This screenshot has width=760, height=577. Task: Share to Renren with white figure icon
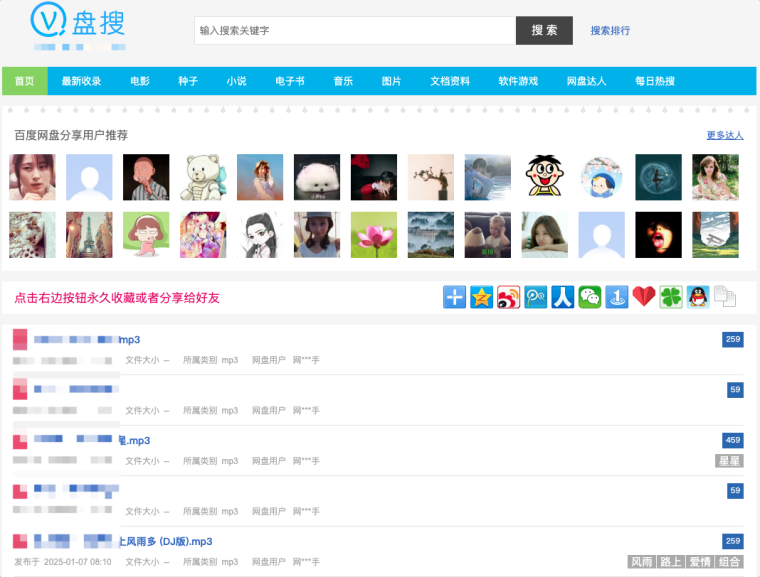(x=563, y=297)
